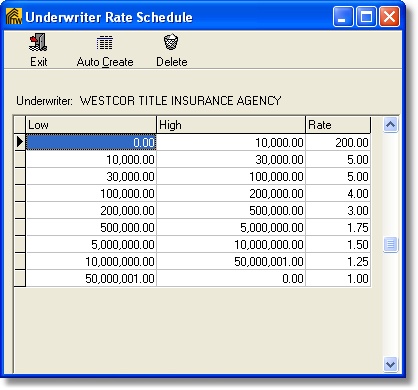Select the High cell showing 500,000.00

pos(231,210)
